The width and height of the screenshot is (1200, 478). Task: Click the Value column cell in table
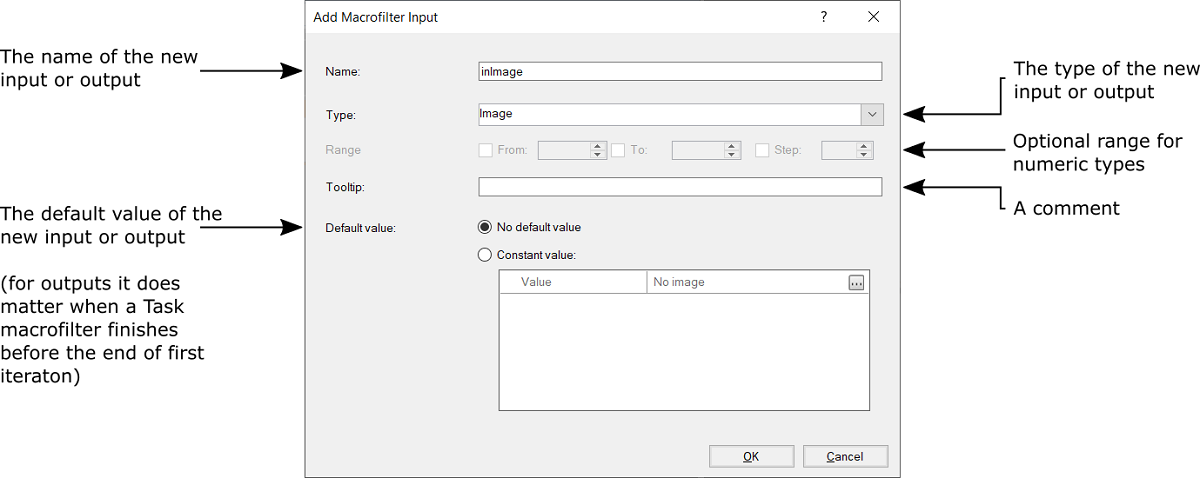573,283
